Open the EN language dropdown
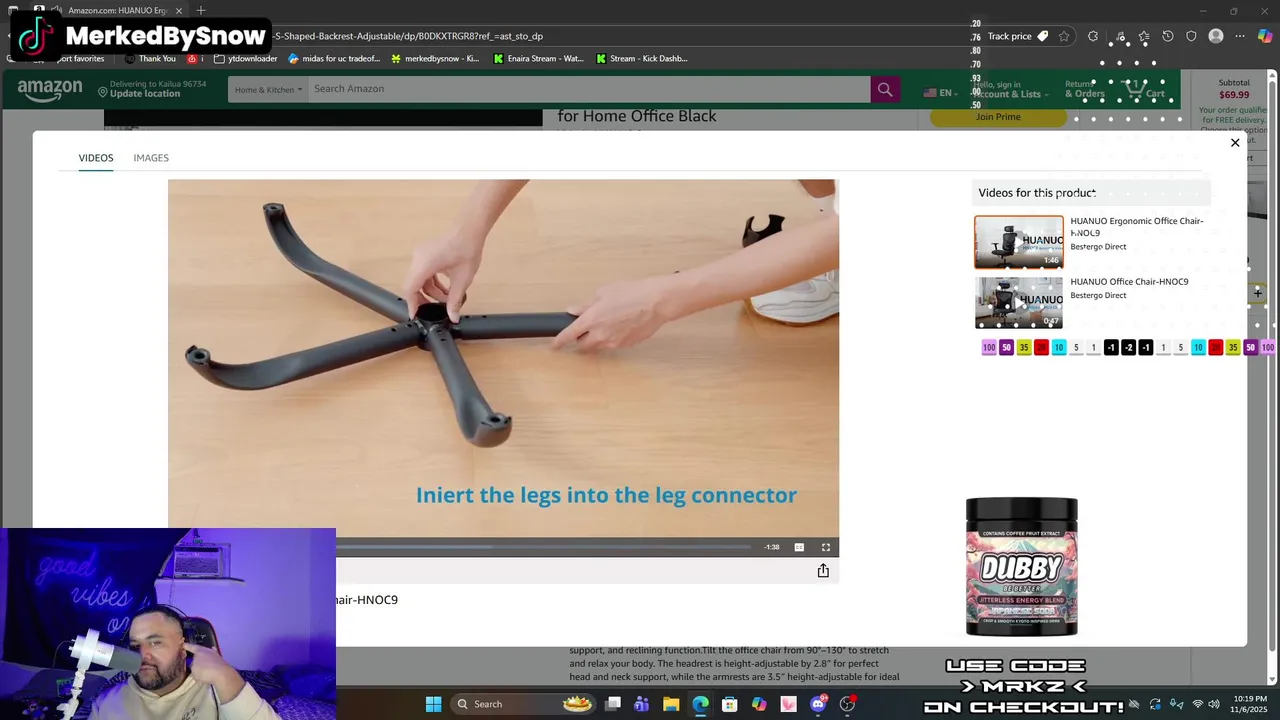 pos(941,93)
